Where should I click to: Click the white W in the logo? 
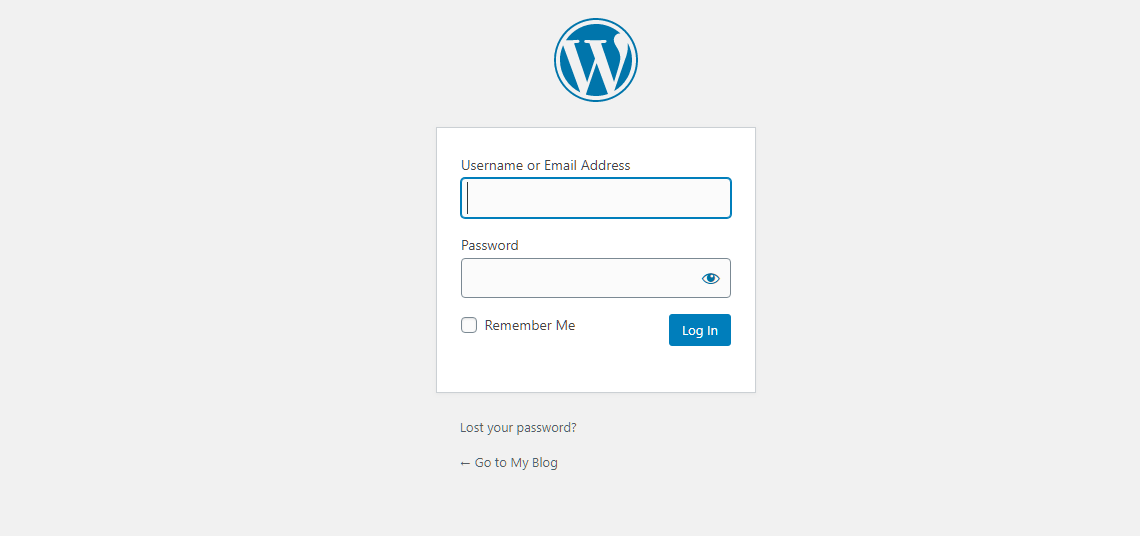click(x=596, y=64)
